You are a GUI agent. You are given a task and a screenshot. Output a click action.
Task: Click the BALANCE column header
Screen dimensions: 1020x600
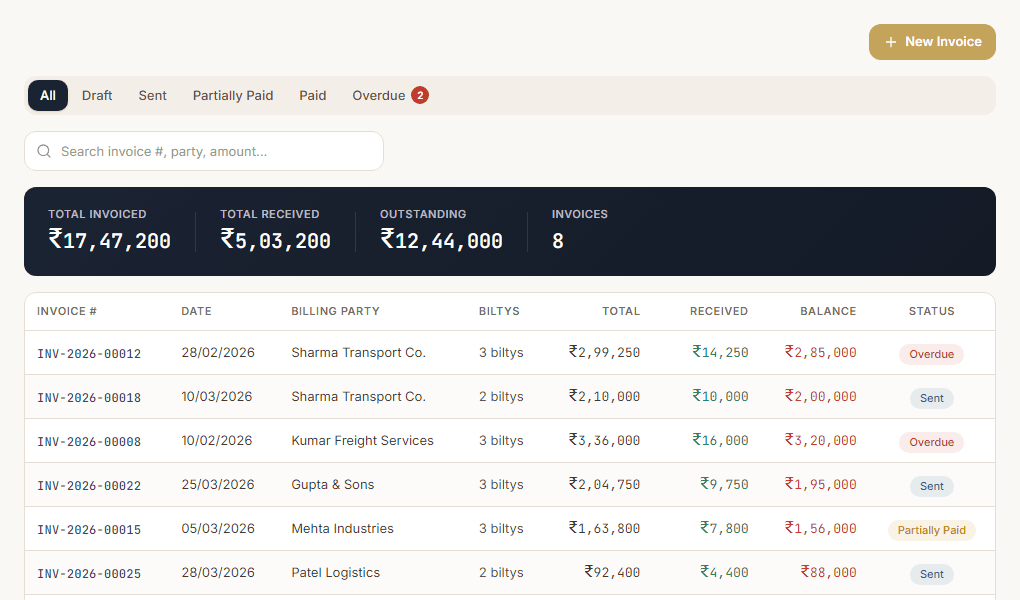point(828,311)
